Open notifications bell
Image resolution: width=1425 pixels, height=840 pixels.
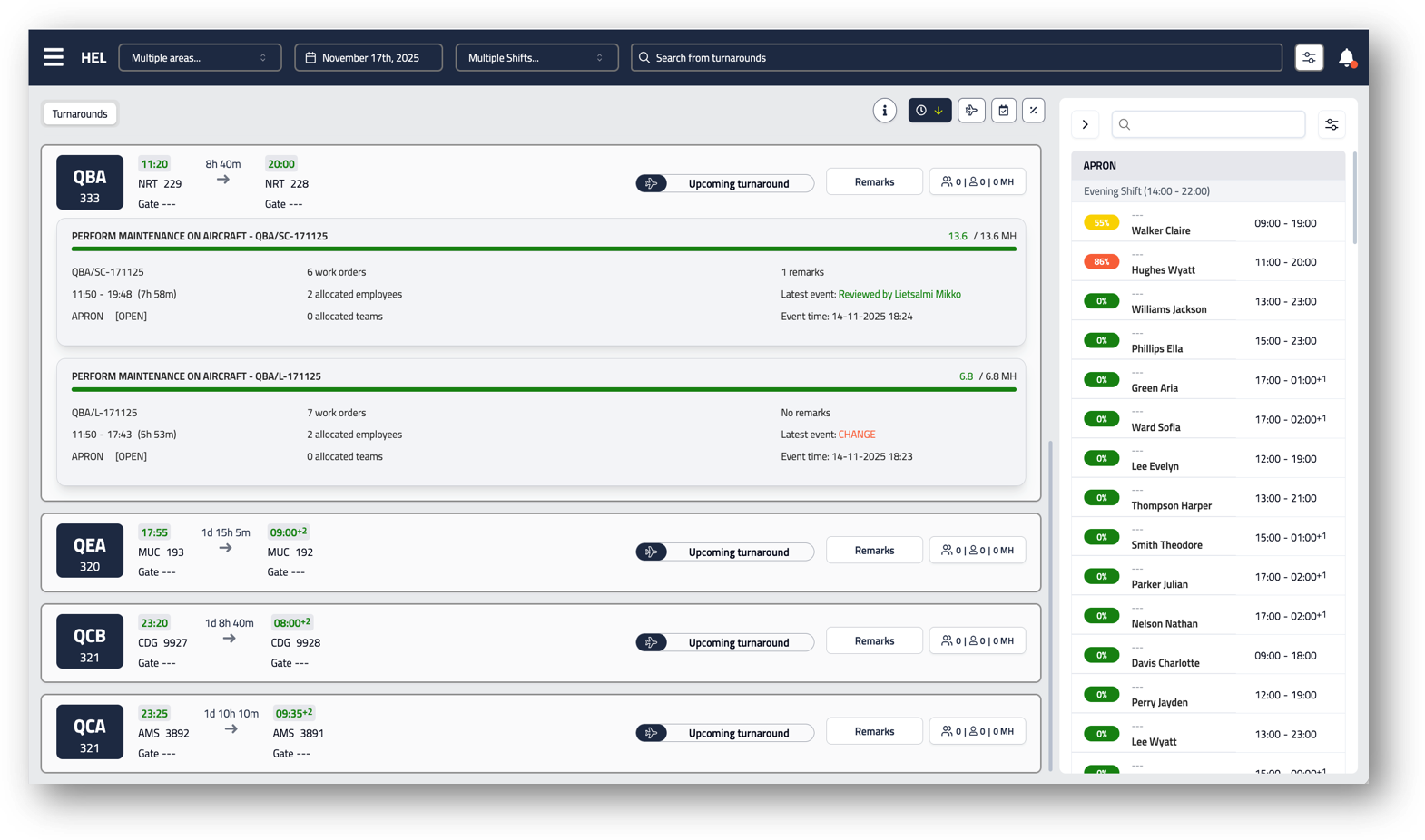(x=1346, y=58)
